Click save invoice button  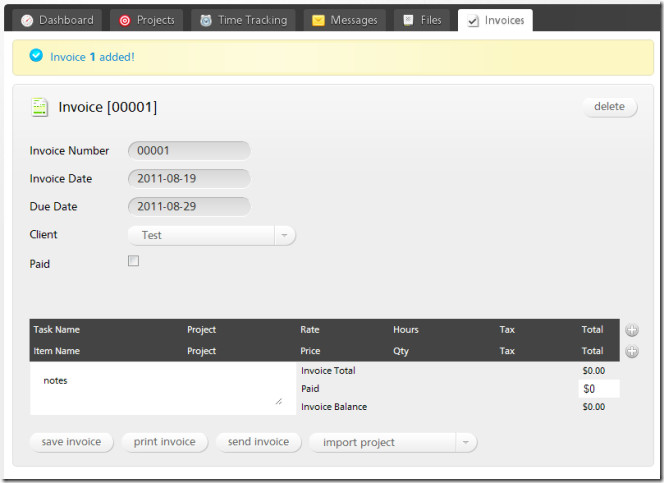[x=72, y=442]
